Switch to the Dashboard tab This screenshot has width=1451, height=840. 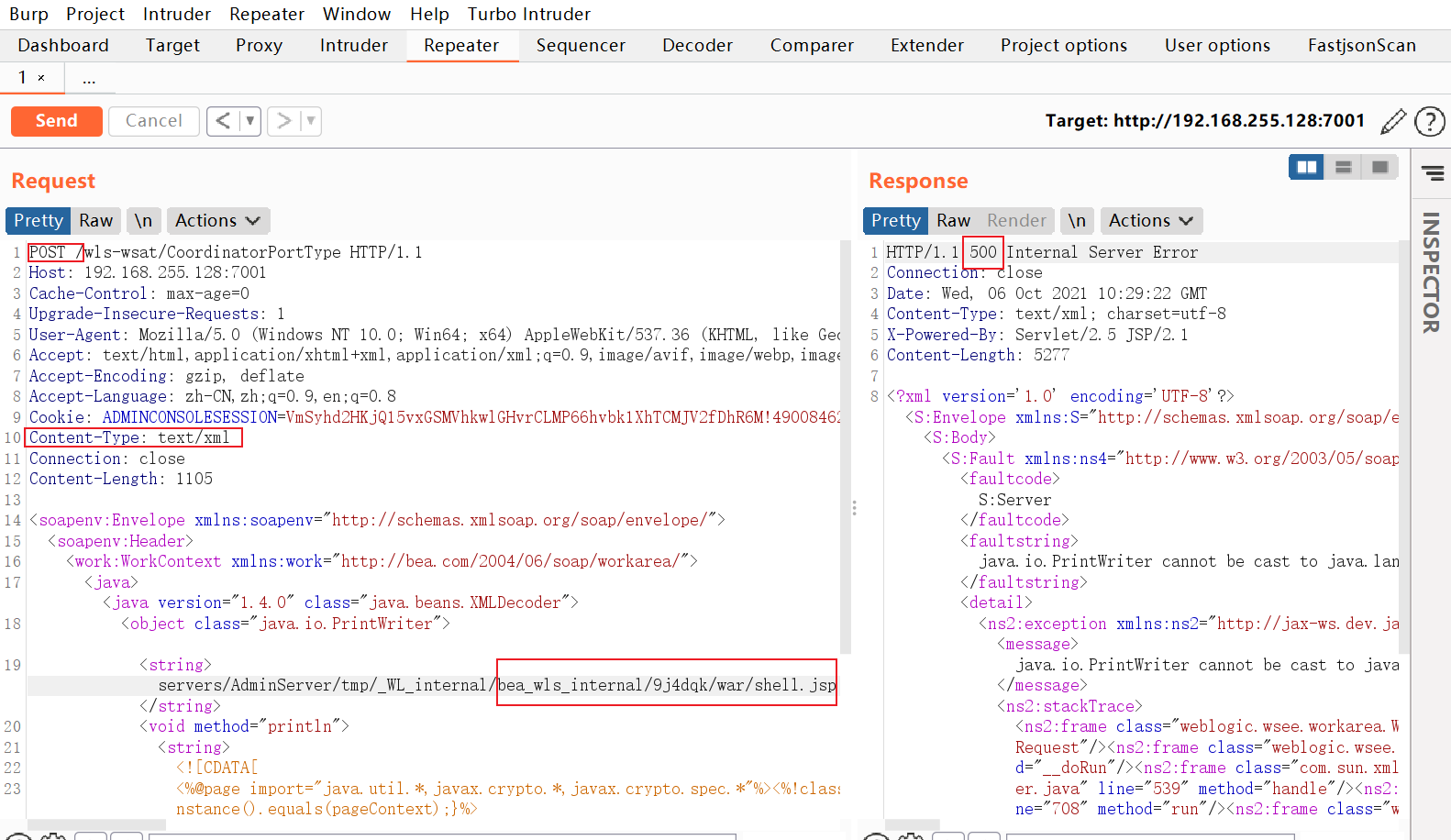point(63,45)
